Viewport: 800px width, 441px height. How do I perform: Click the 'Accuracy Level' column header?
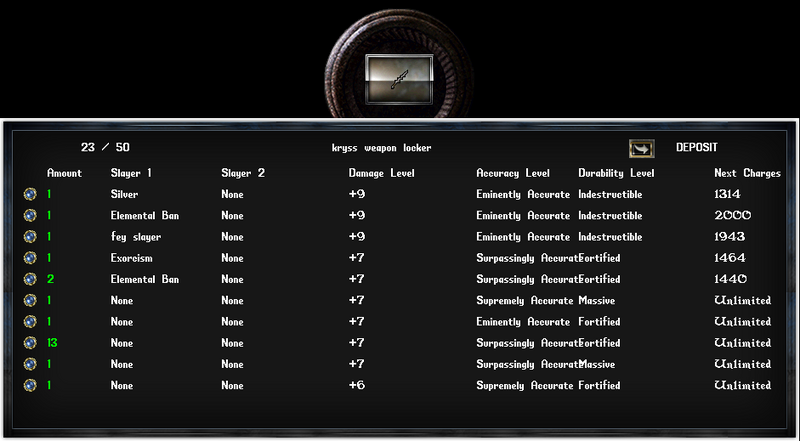pos(513,174)
